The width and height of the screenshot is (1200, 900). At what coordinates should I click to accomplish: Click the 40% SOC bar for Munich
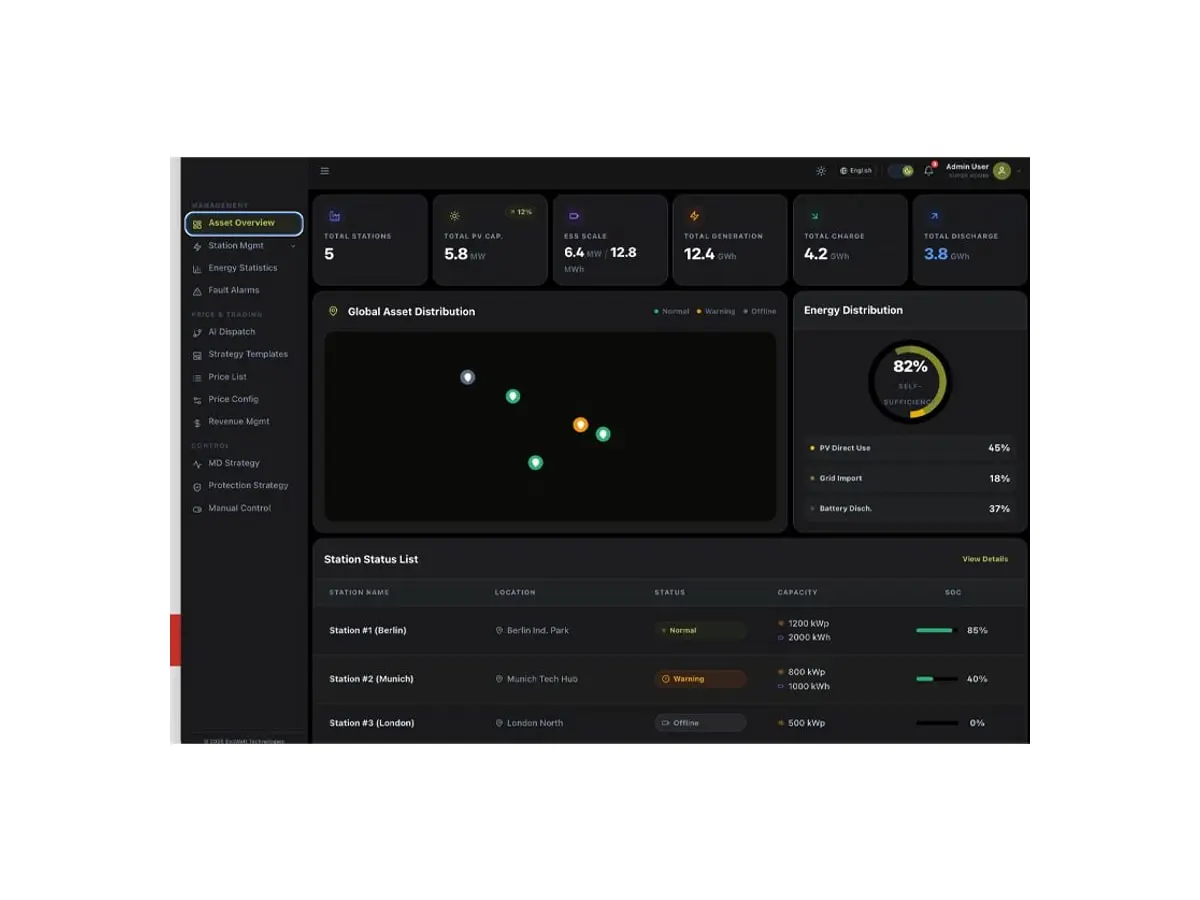pyautogui.click(x=937, y=679)
